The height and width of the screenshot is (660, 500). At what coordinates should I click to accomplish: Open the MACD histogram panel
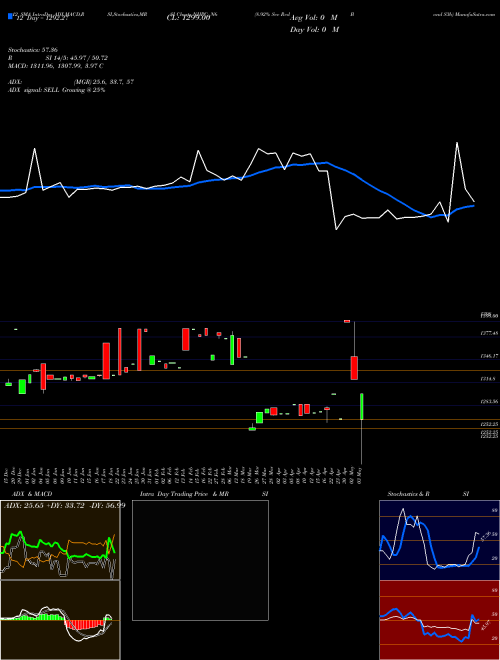pyautogui.click(x=60, y=620)
